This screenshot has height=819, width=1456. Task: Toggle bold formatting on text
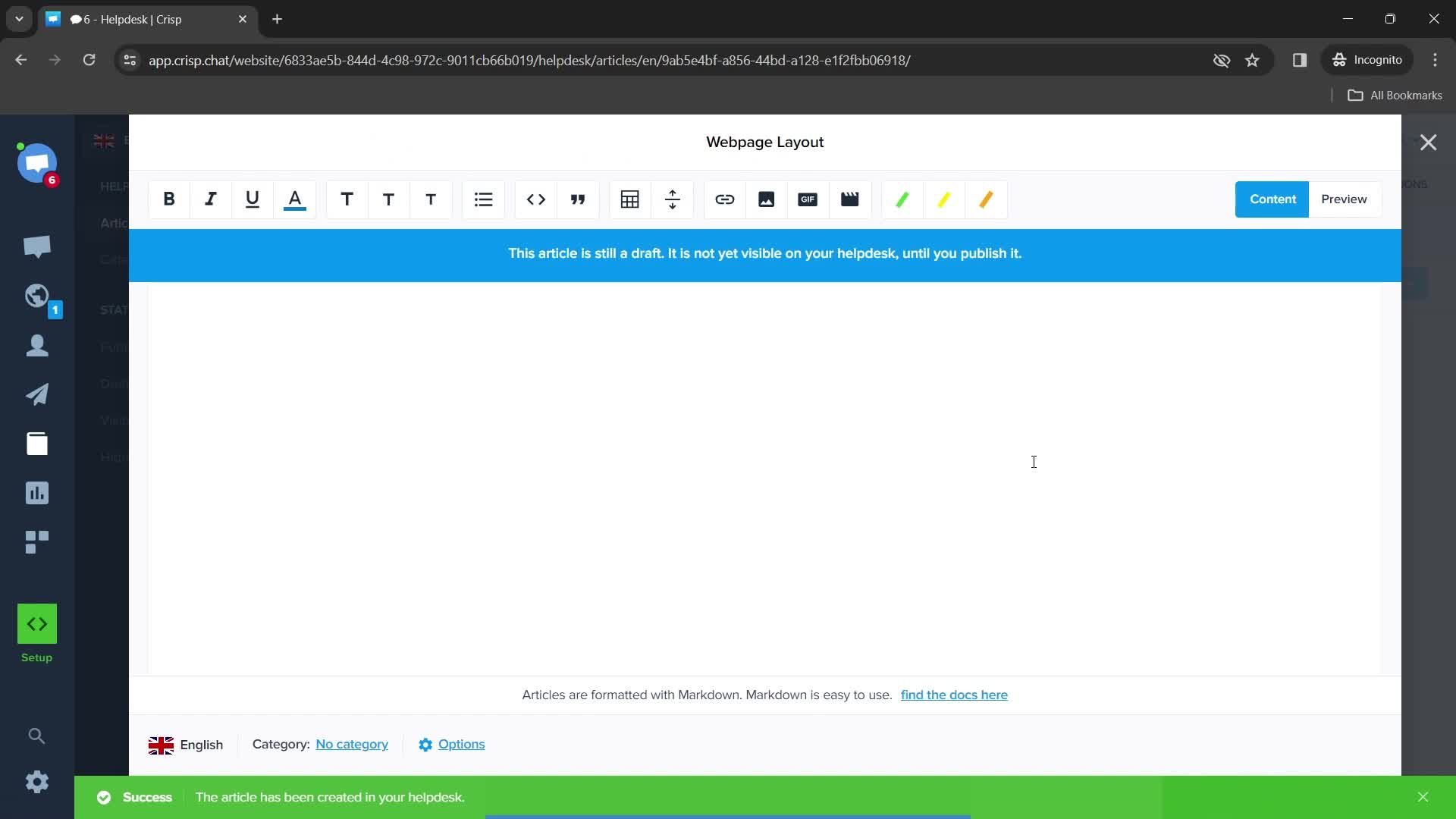click(x=168, y=199)
